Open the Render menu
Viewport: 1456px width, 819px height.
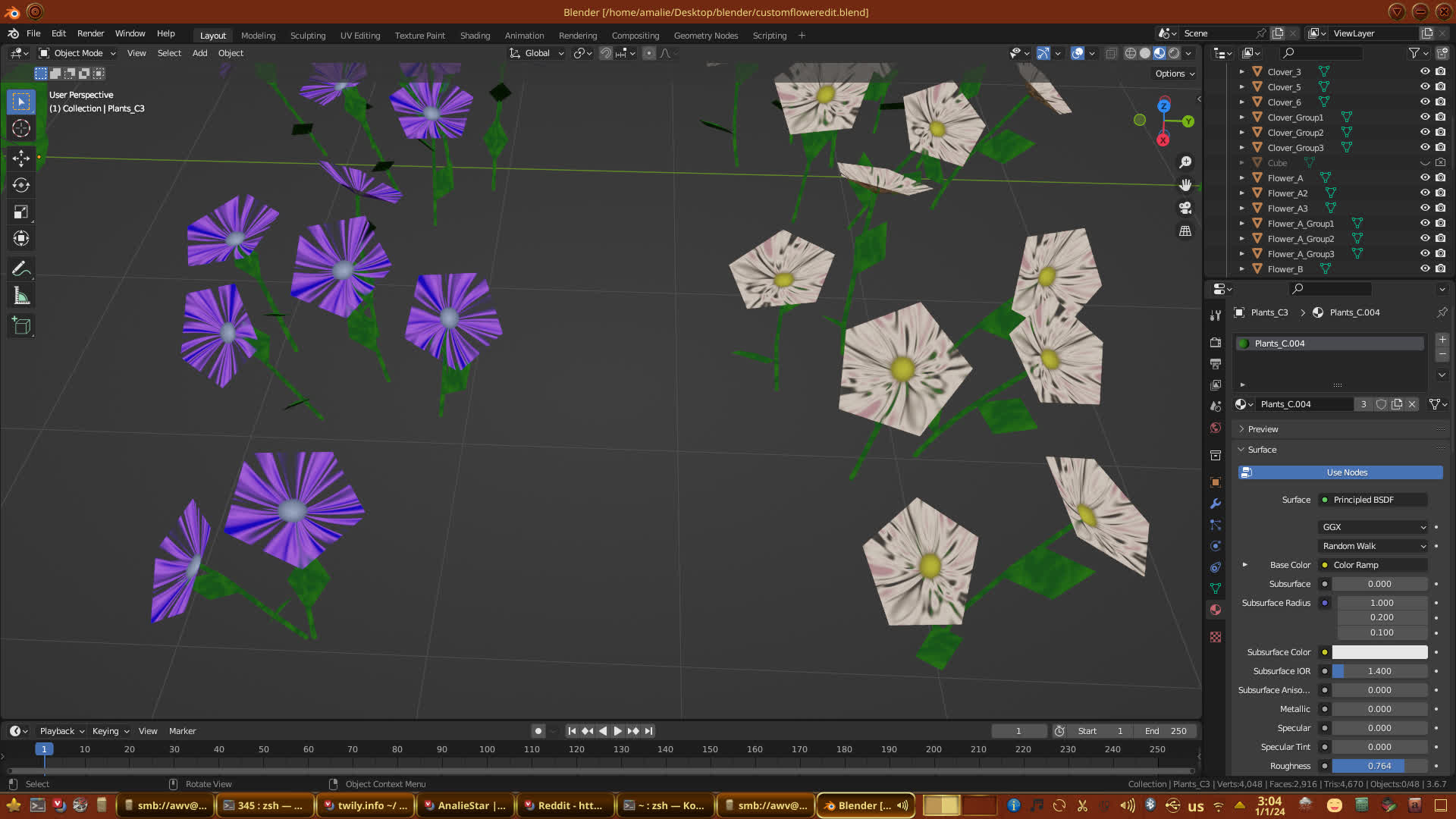[90, 33]
